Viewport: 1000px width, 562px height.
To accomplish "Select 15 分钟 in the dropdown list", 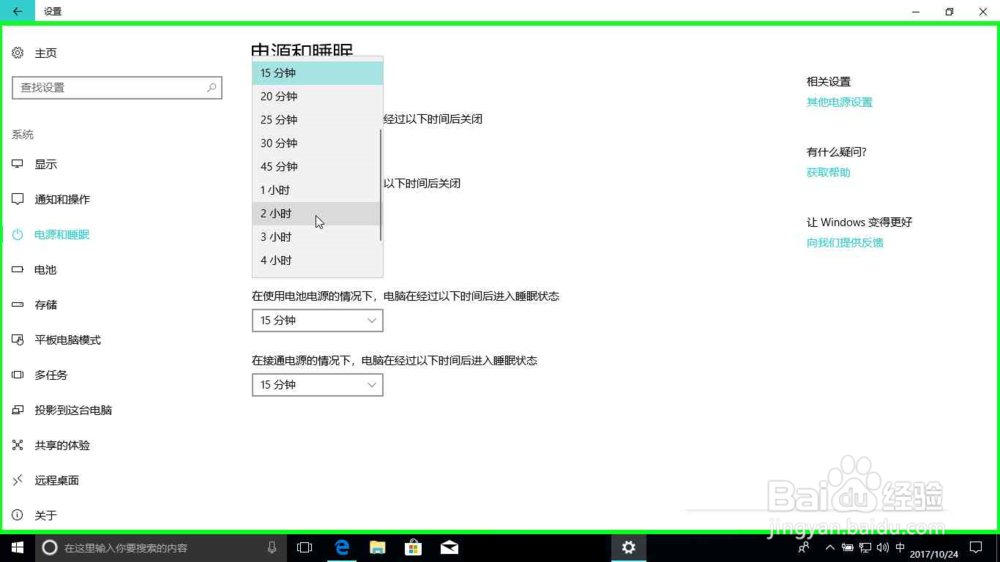I will tap(318, 73).
